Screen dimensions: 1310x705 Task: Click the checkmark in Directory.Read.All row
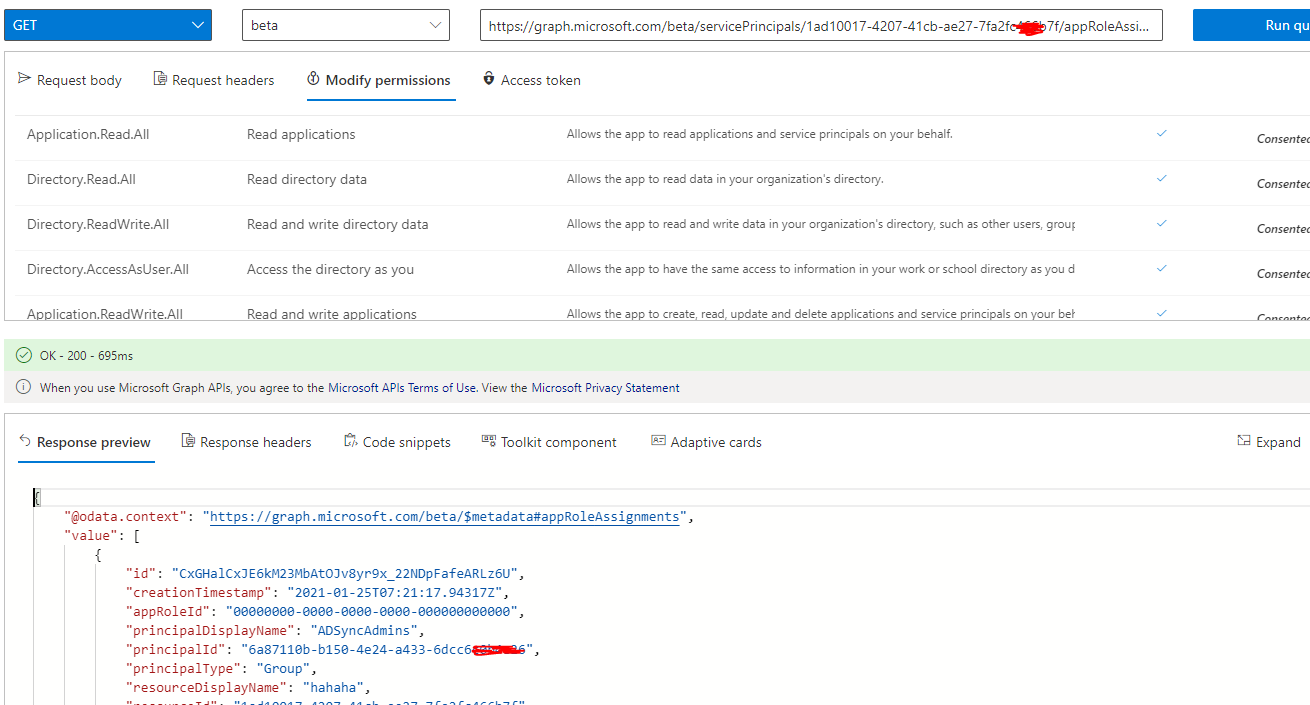(1161, 178)
